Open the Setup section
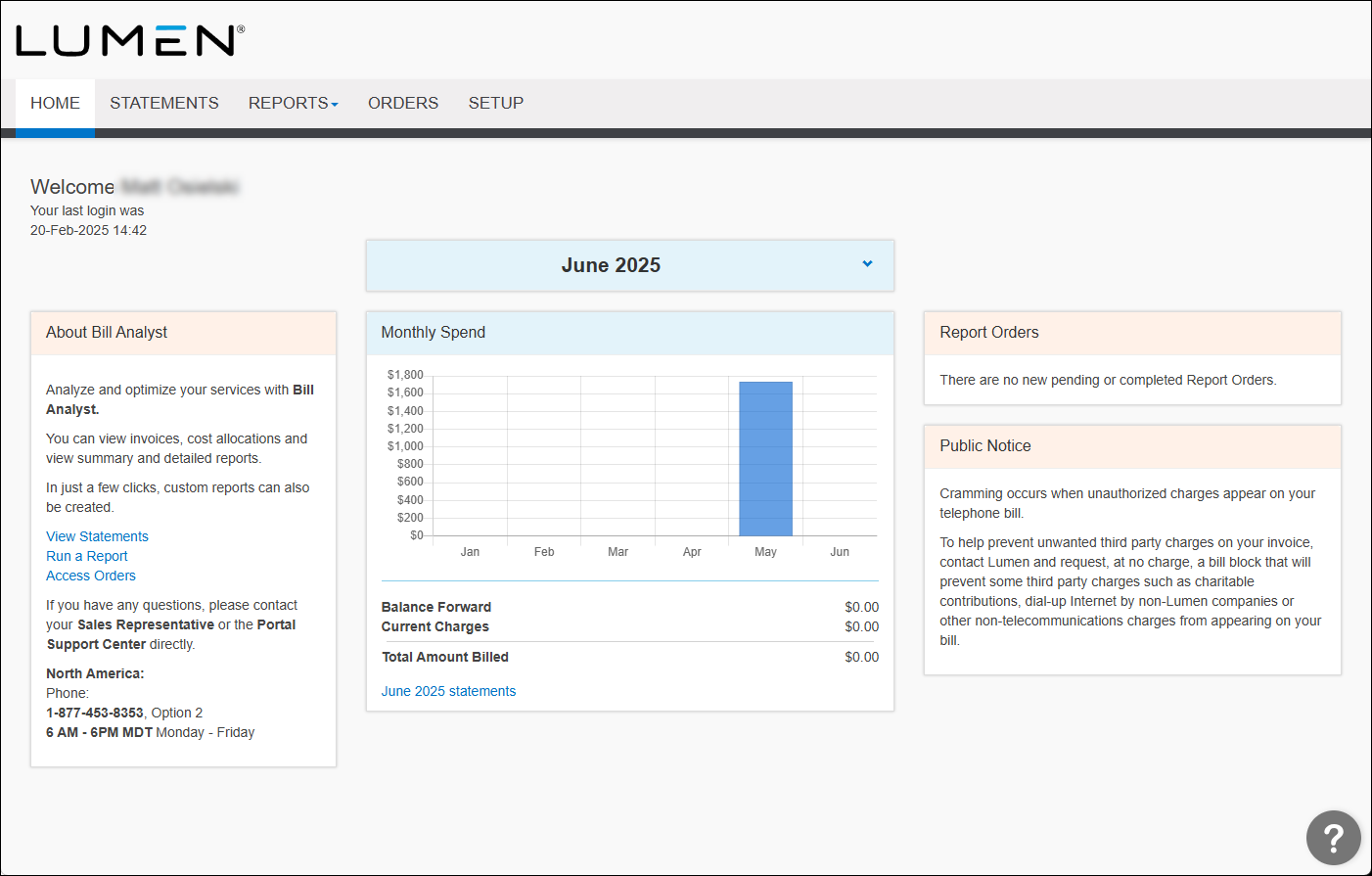The width and height of the screenshot is (1372, 876). 495,102
